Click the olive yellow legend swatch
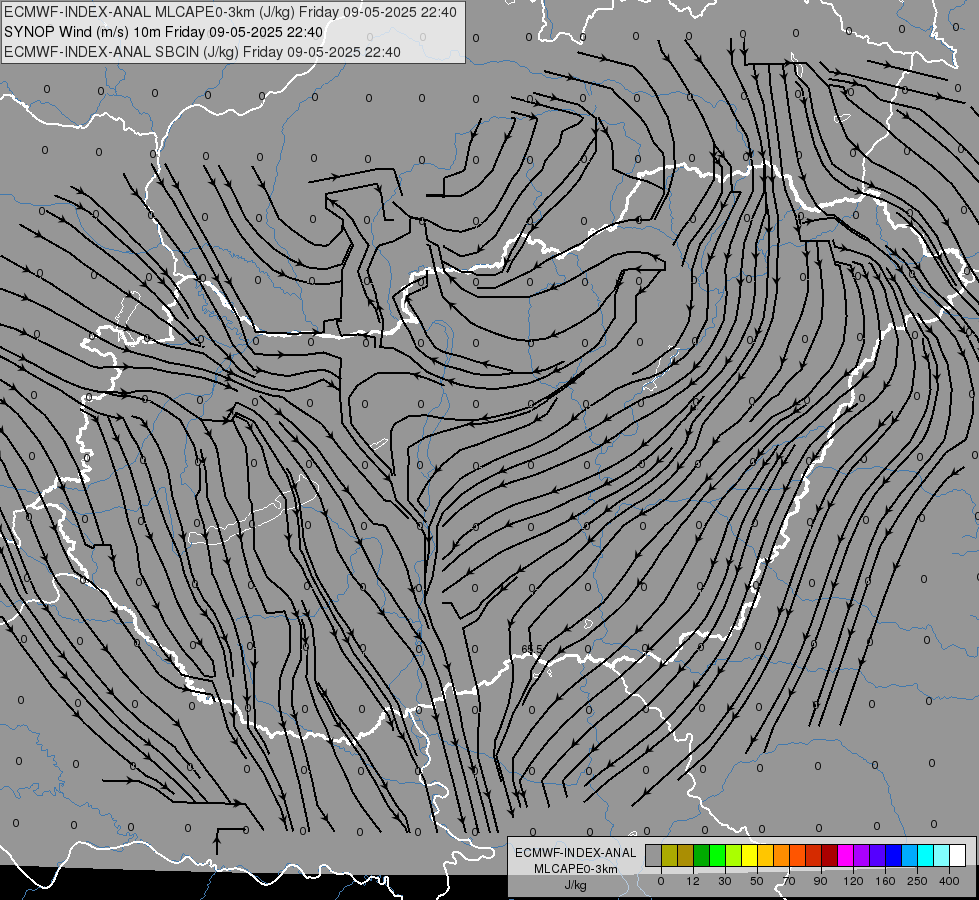The width and height of the screenshot is (979, 900). coord(669,855)
